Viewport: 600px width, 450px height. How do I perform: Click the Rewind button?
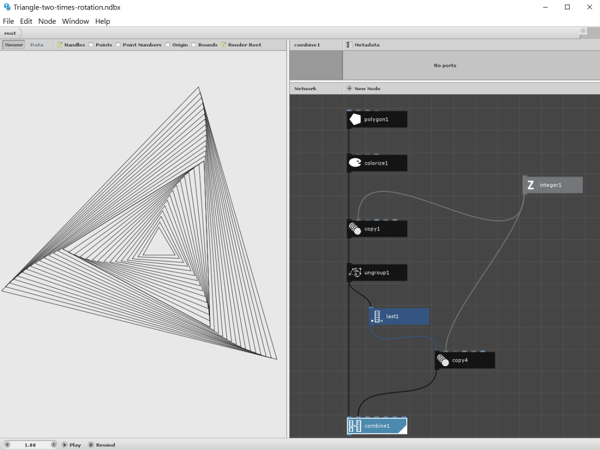(x=102, y=445)
